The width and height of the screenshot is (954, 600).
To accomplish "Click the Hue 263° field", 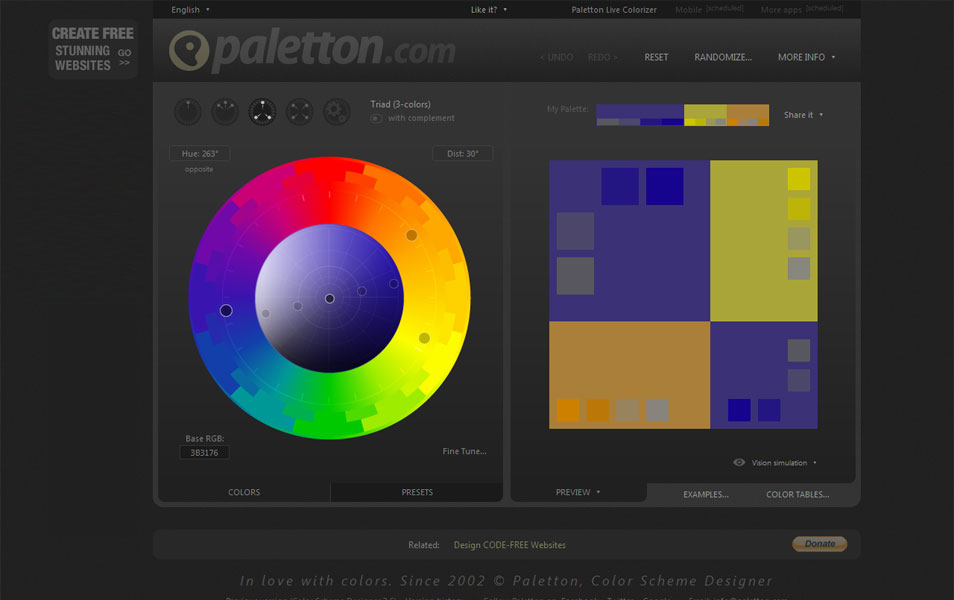I will click(x=200, y=153).
